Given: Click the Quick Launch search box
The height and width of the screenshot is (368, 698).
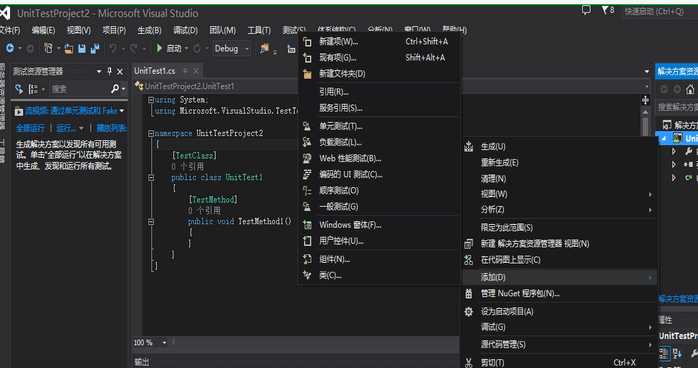Looking at the screenshot, I should tap(660, 12).
